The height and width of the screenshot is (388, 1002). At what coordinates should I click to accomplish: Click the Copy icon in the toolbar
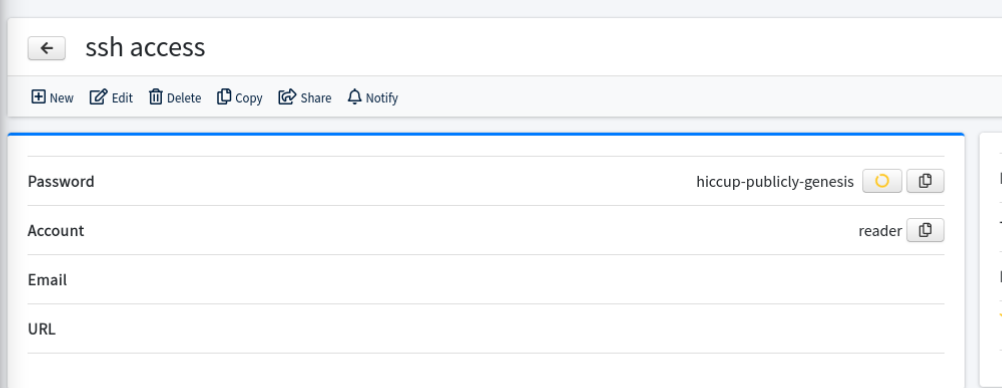pos(224,97)
